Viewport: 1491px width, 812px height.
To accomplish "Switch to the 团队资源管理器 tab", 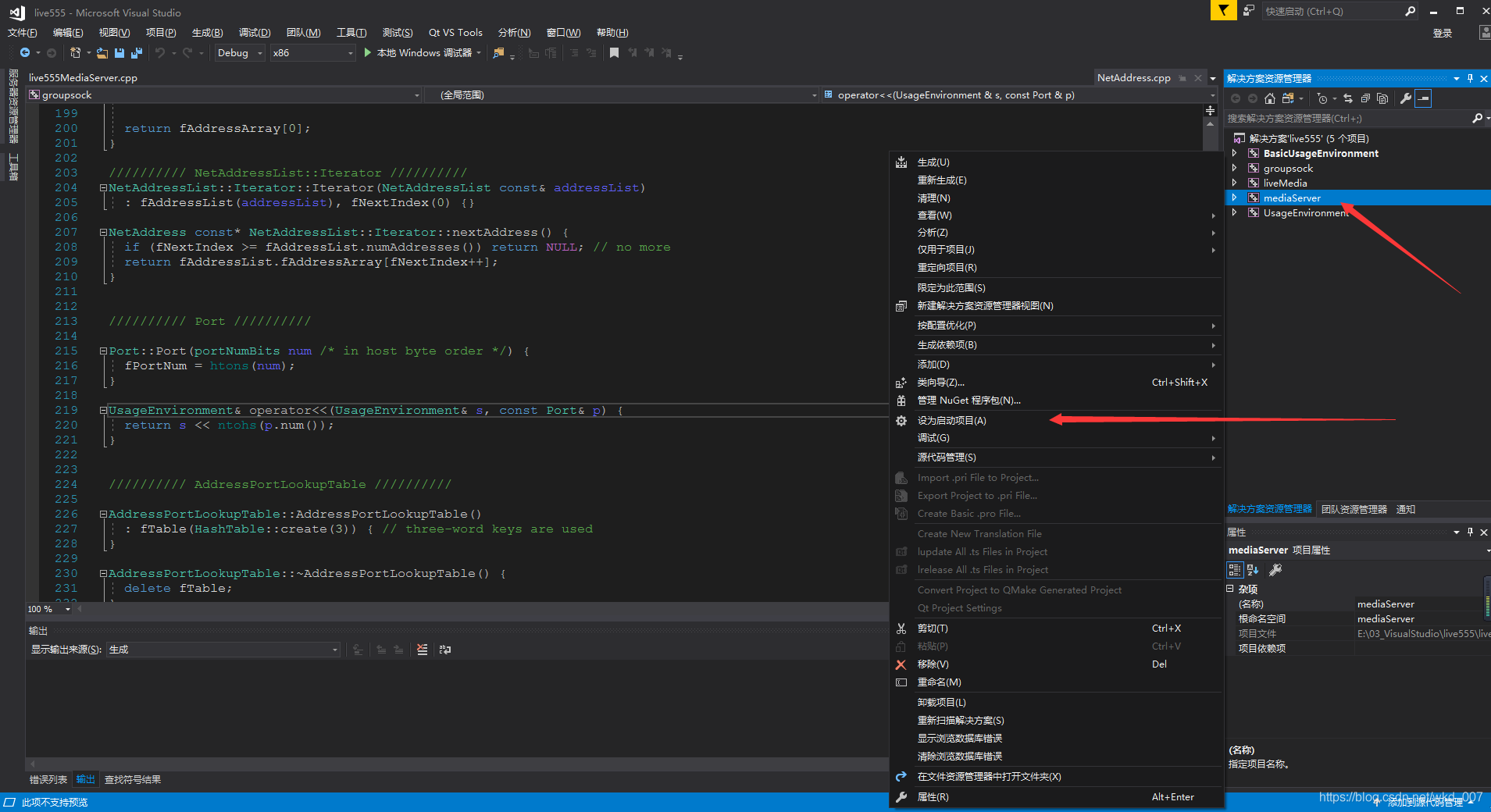I will (x=1354, y=509).
